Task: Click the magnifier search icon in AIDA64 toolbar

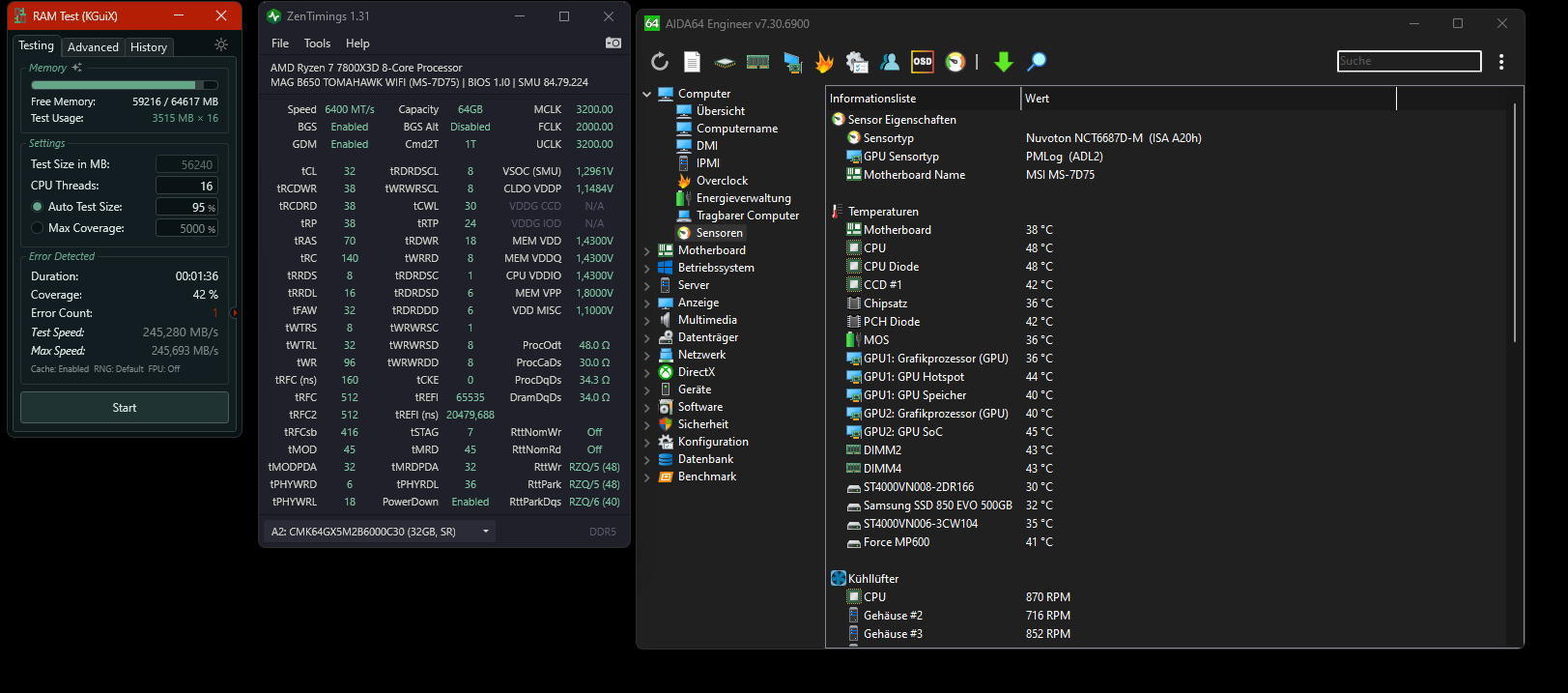Action: (1037, 62)
